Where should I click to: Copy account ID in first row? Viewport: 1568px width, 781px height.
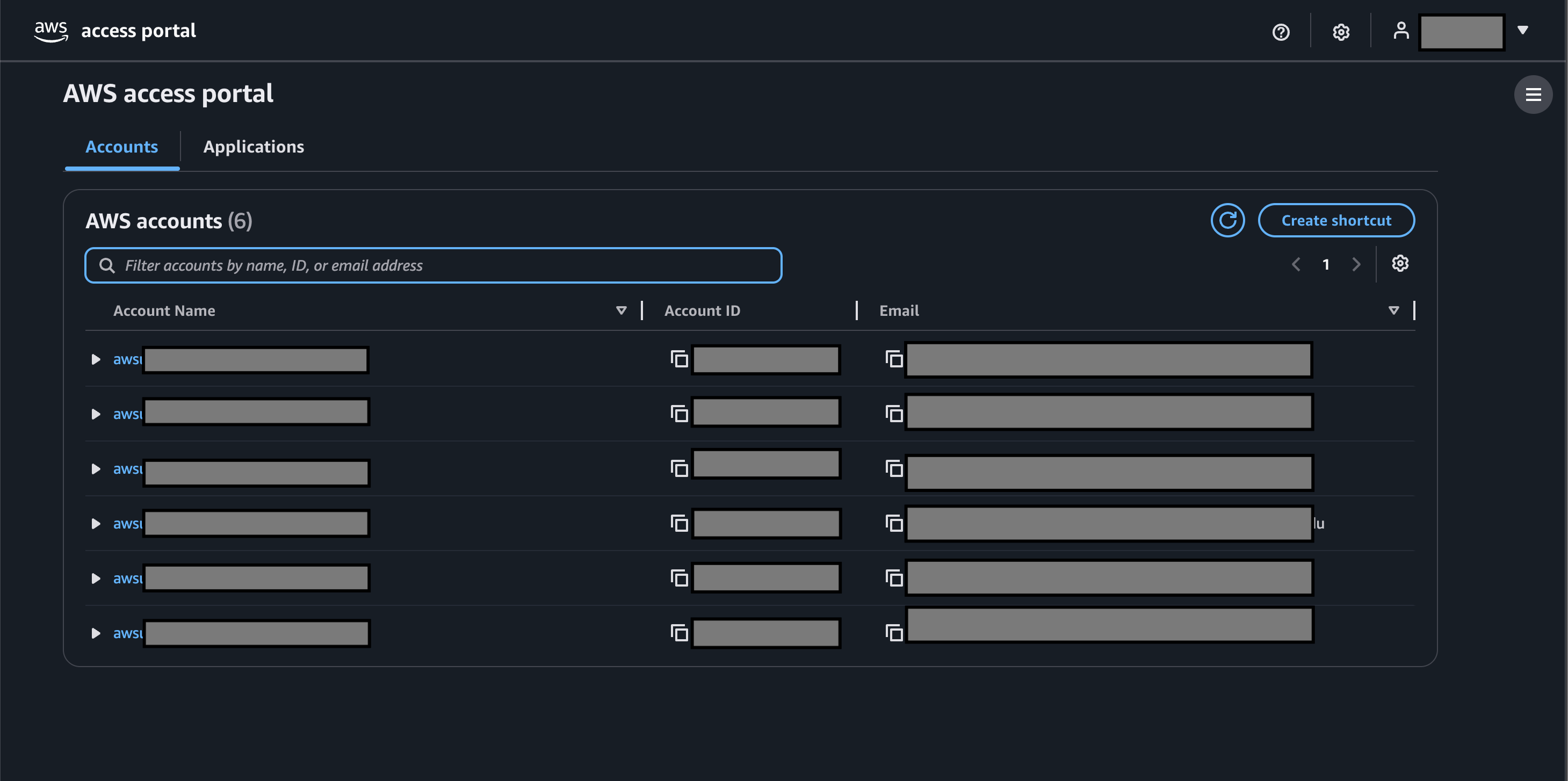[x=678, y=359]
